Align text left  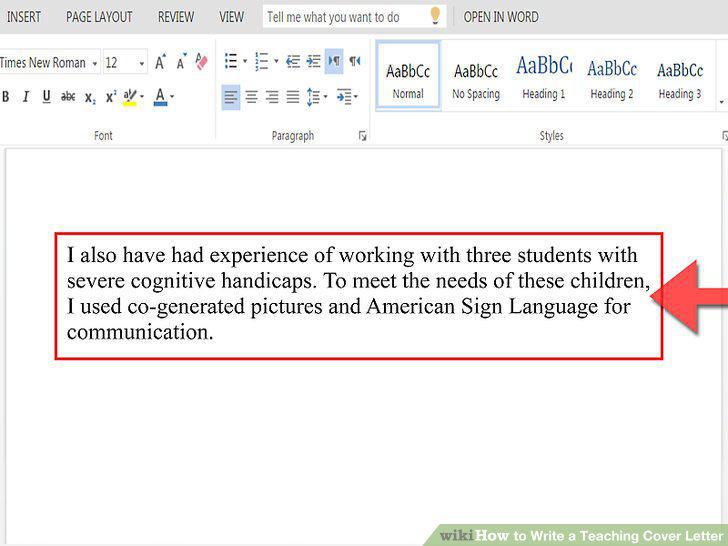(x=231, y=97)
